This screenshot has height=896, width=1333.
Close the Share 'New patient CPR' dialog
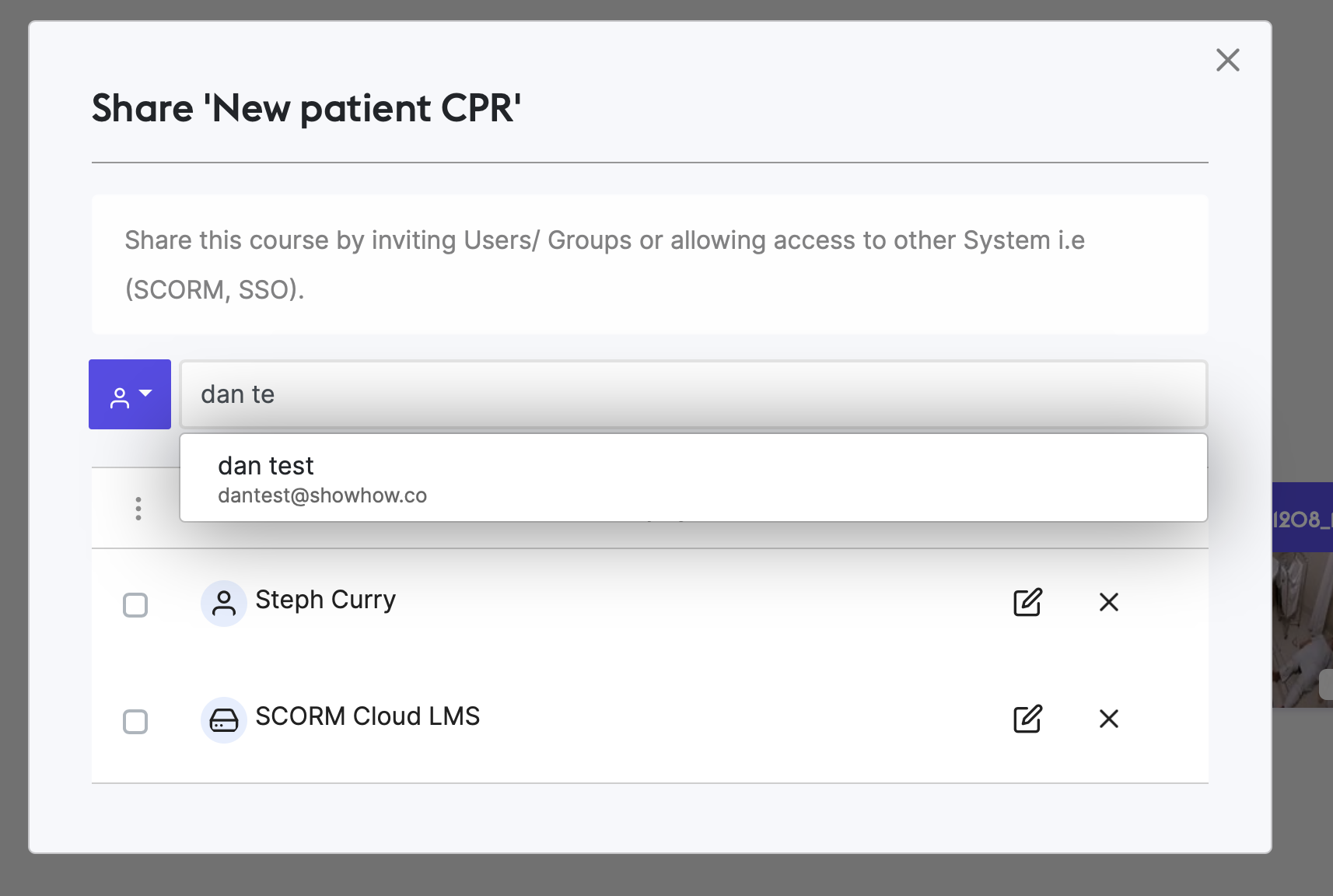point(1227,60)
